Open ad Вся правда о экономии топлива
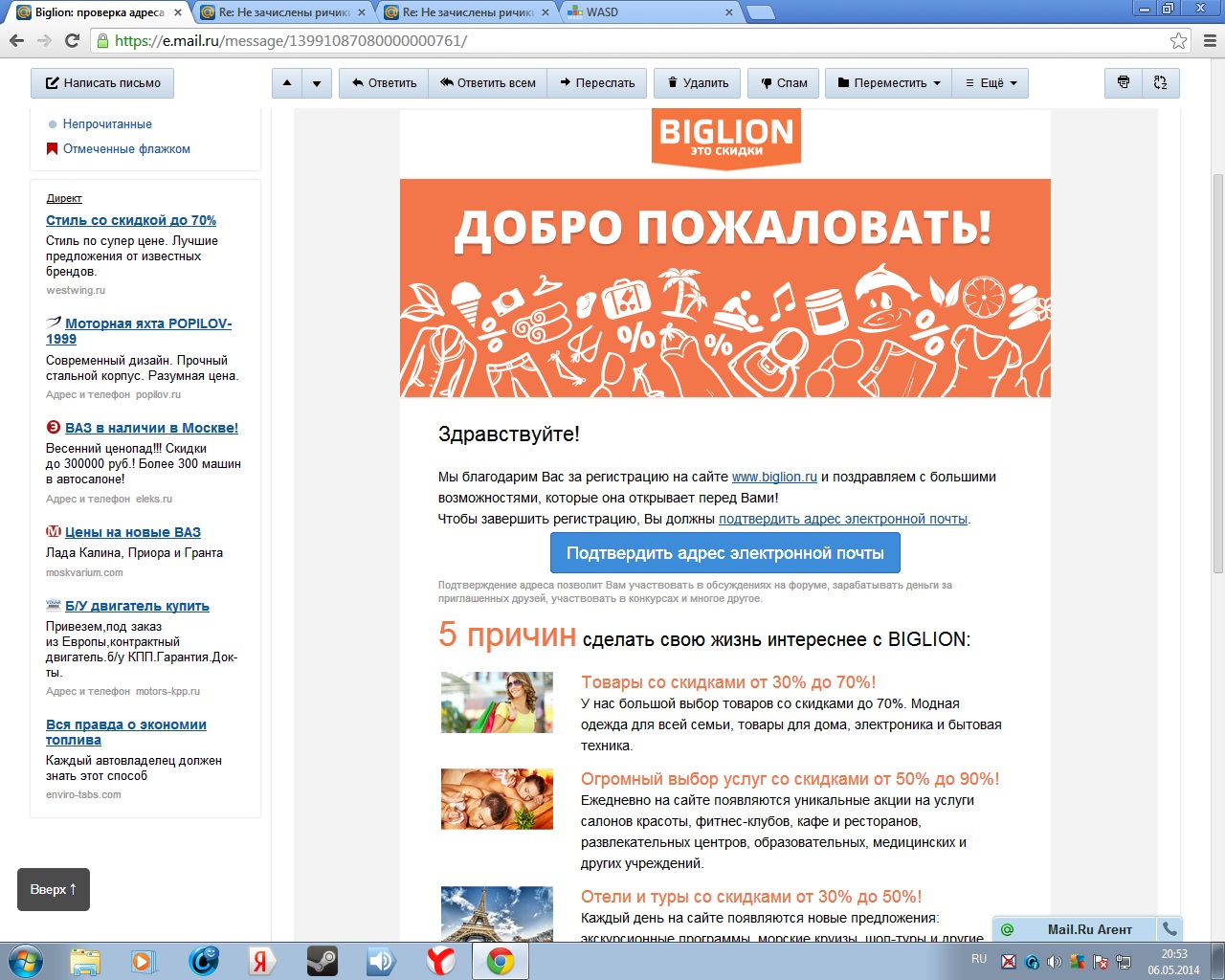1225x980 pixels. 126,732
